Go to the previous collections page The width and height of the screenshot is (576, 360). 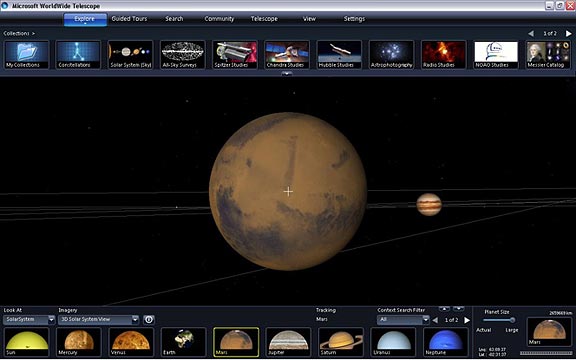pyautogui.click(x=531, y=33)
